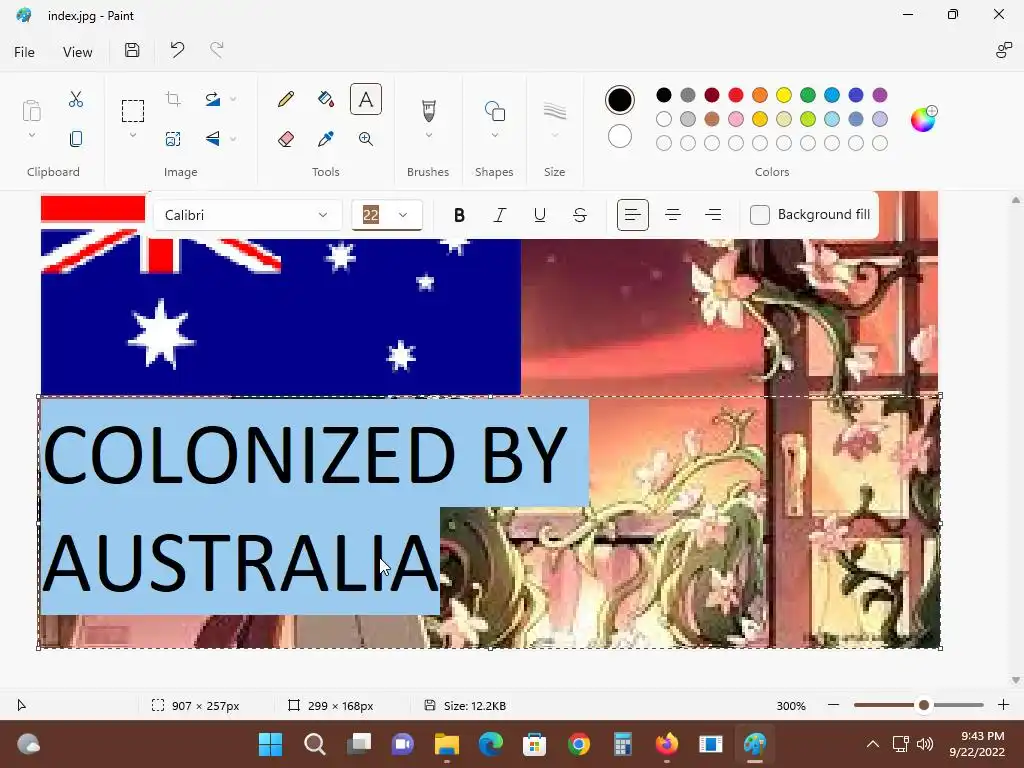
Task: Click the Paste clipboard icon
Action: point(31,111)
